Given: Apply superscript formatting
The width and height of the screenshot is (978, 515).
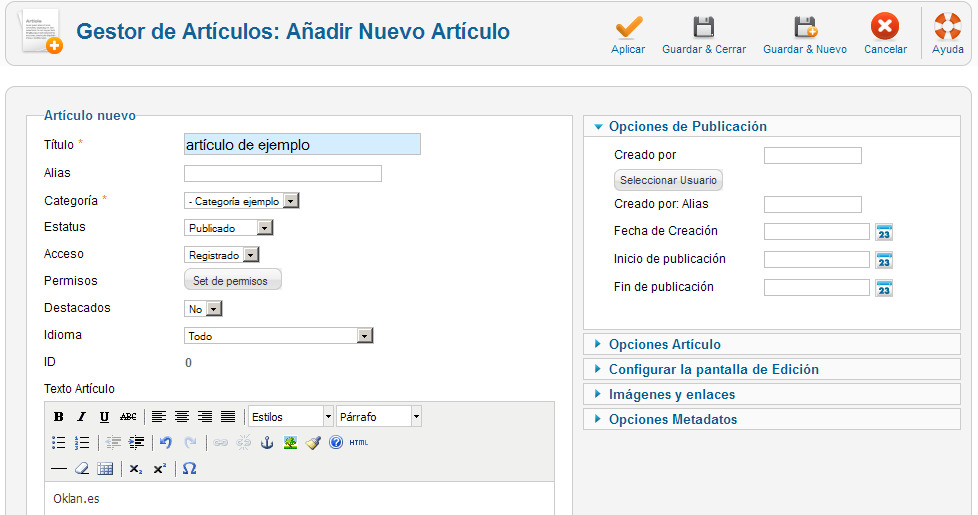Looking at the screenshot, I should click(x=160, y=469).
